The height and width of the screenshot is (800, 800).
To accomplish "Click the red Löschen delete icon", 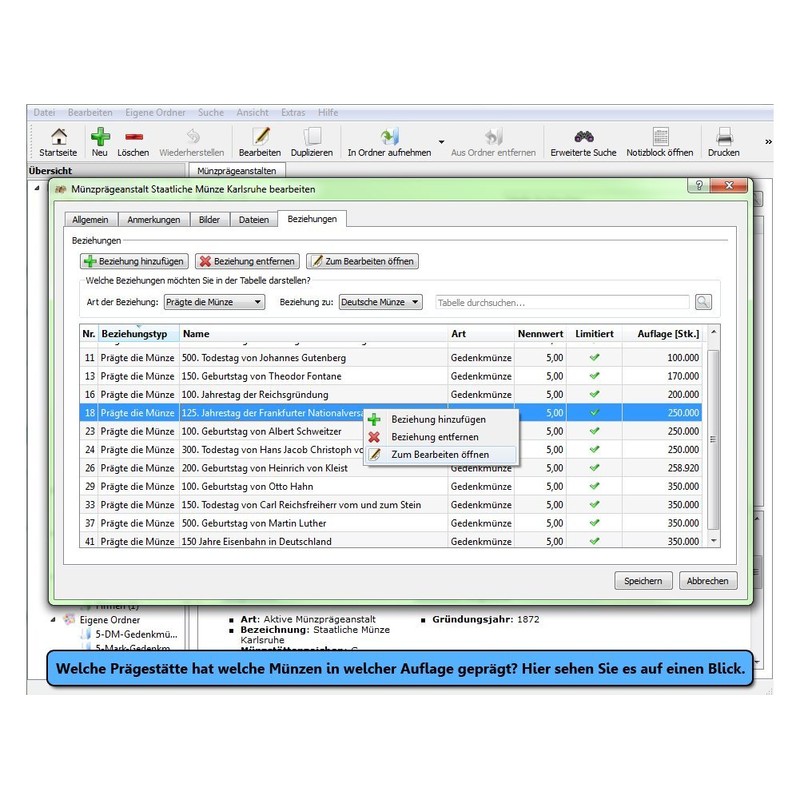I will 133,137.
